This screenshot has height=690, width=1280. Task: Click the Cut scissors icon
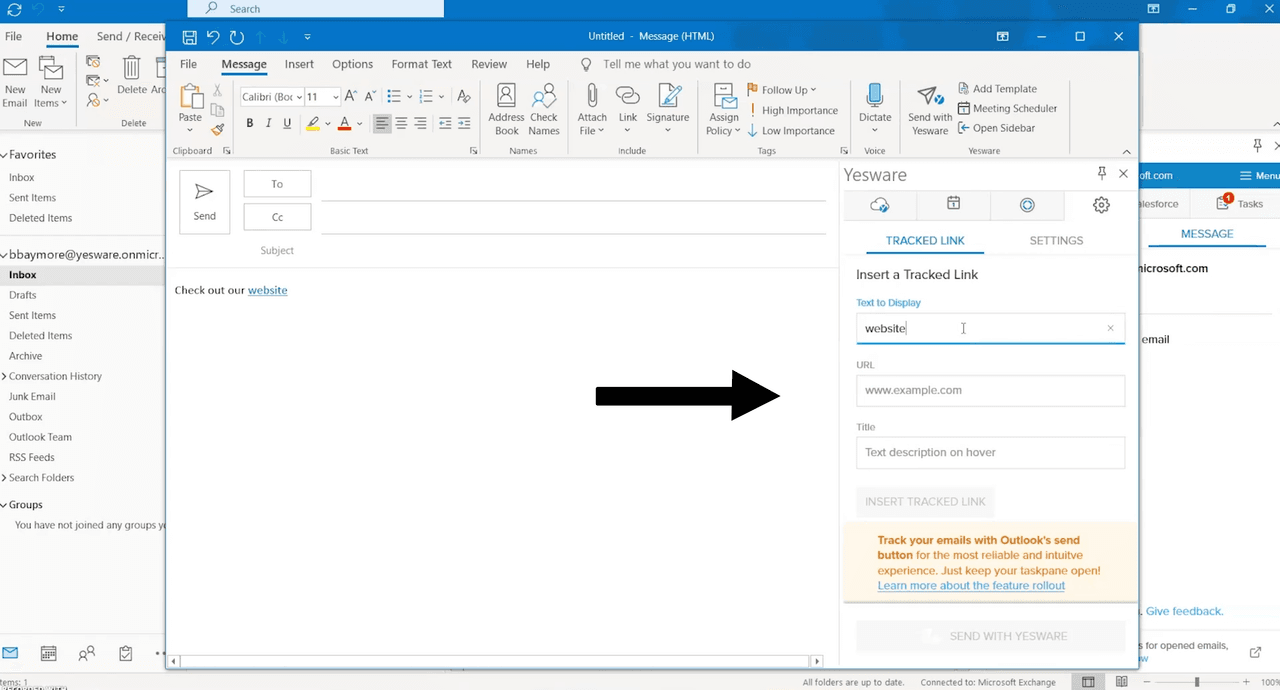[217, 90]
